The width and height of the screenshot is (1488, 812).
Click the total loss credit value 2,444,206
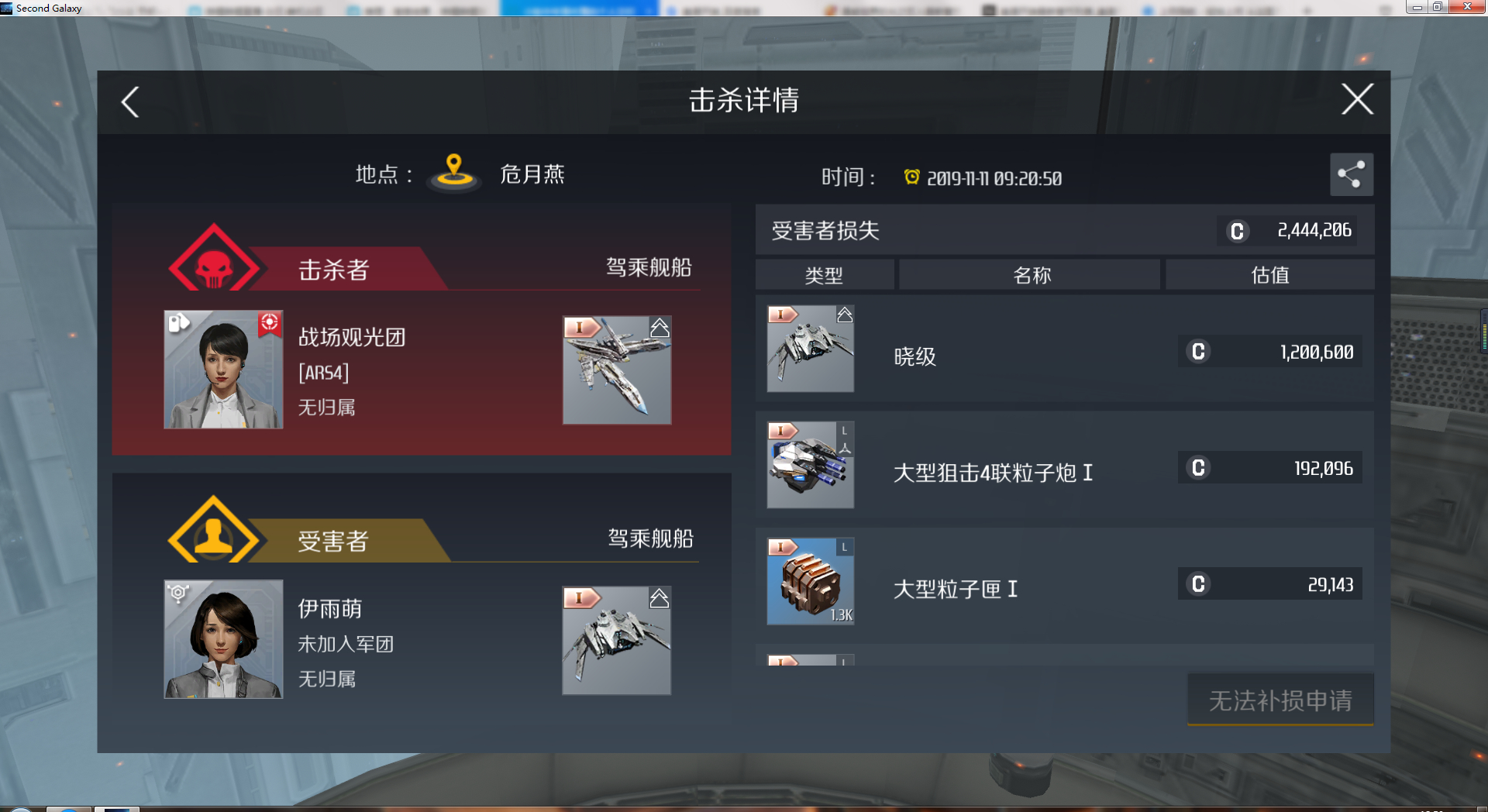(x=1314, y=230)
